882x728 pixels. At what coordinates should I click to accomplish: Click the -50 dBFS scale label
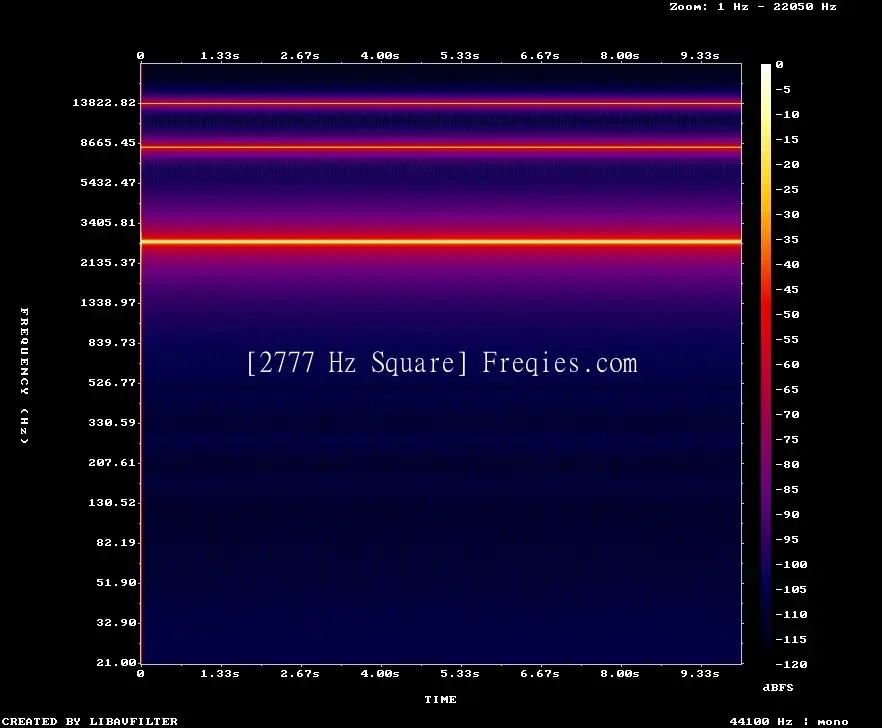coord(787,314)
